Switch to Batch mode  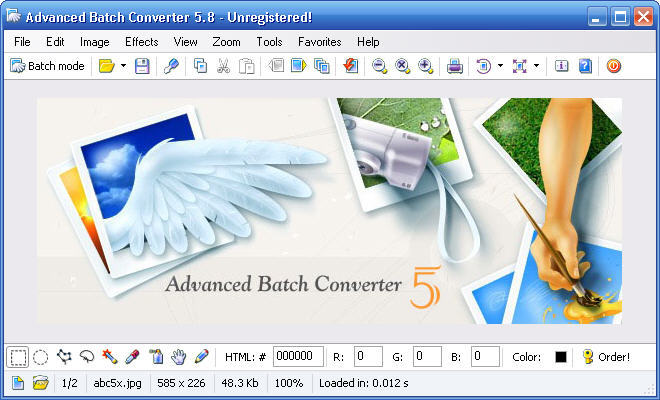[47, 66]
